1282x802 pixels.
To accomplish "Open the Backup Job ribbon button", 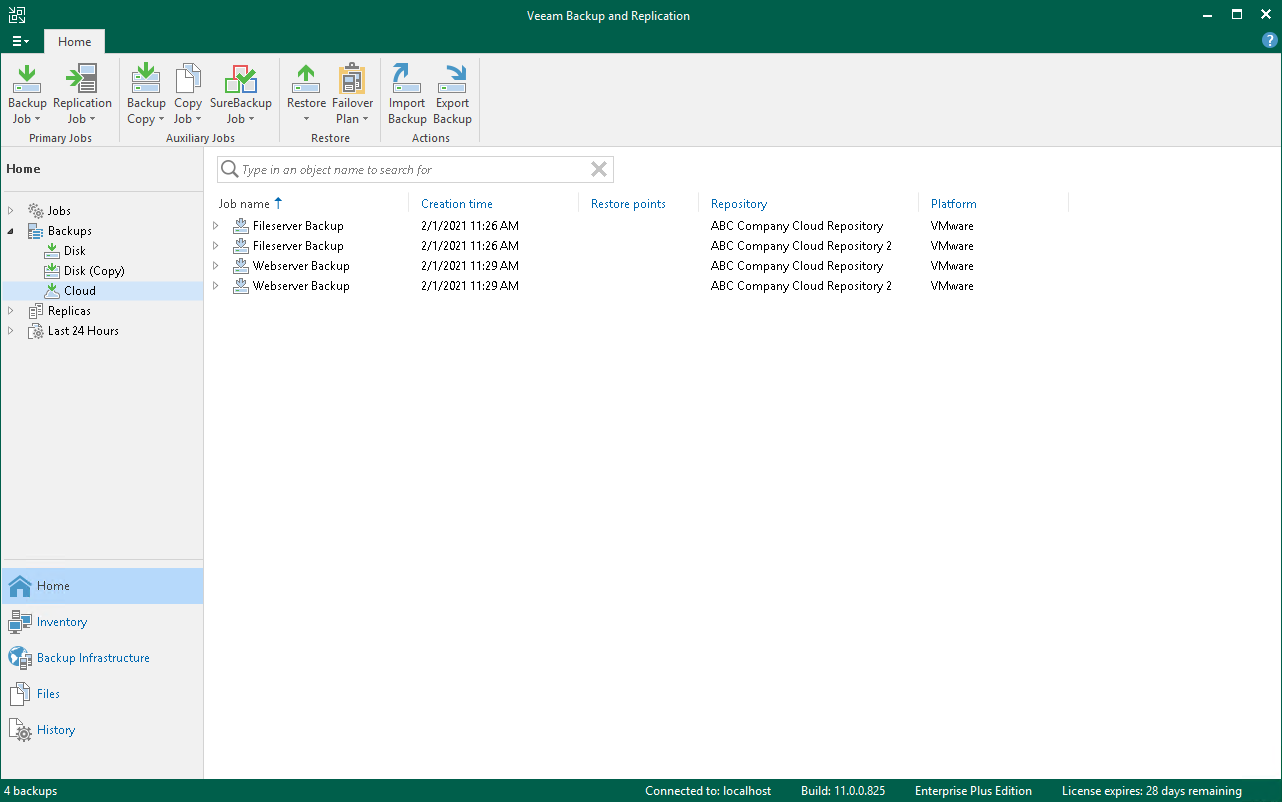I will pyautogui.click(x=27, y=94).
